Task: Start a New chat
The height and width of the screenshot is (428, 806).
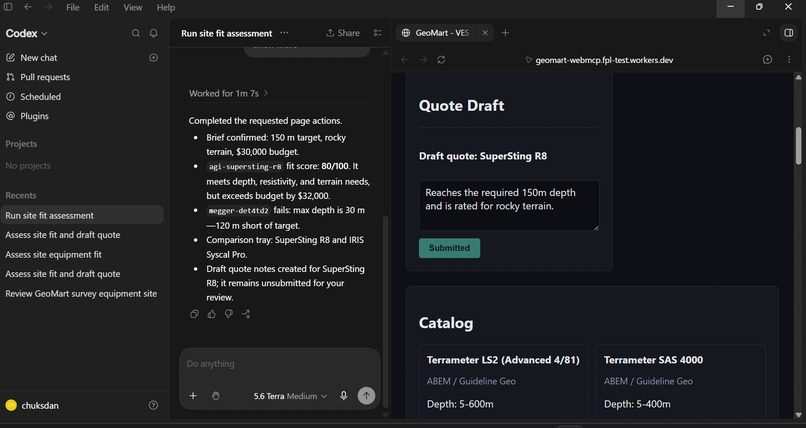Action: [39, 58]
